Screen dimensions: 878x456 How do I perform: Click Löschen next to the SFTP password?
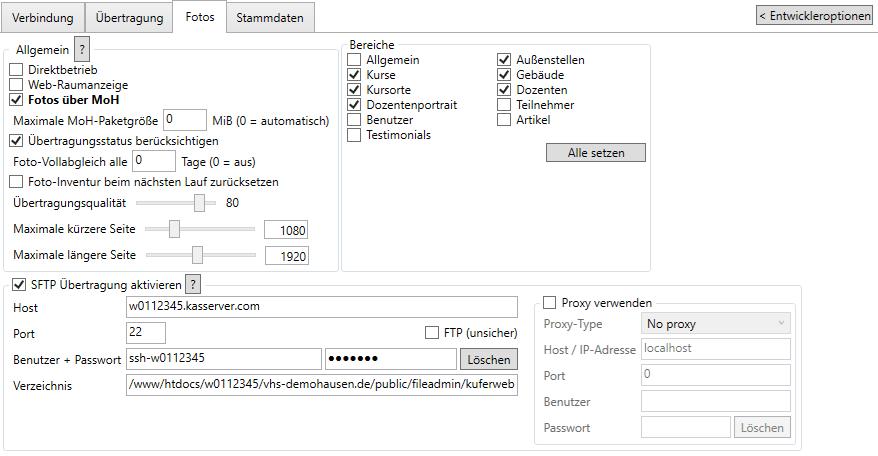click(489, 360)
